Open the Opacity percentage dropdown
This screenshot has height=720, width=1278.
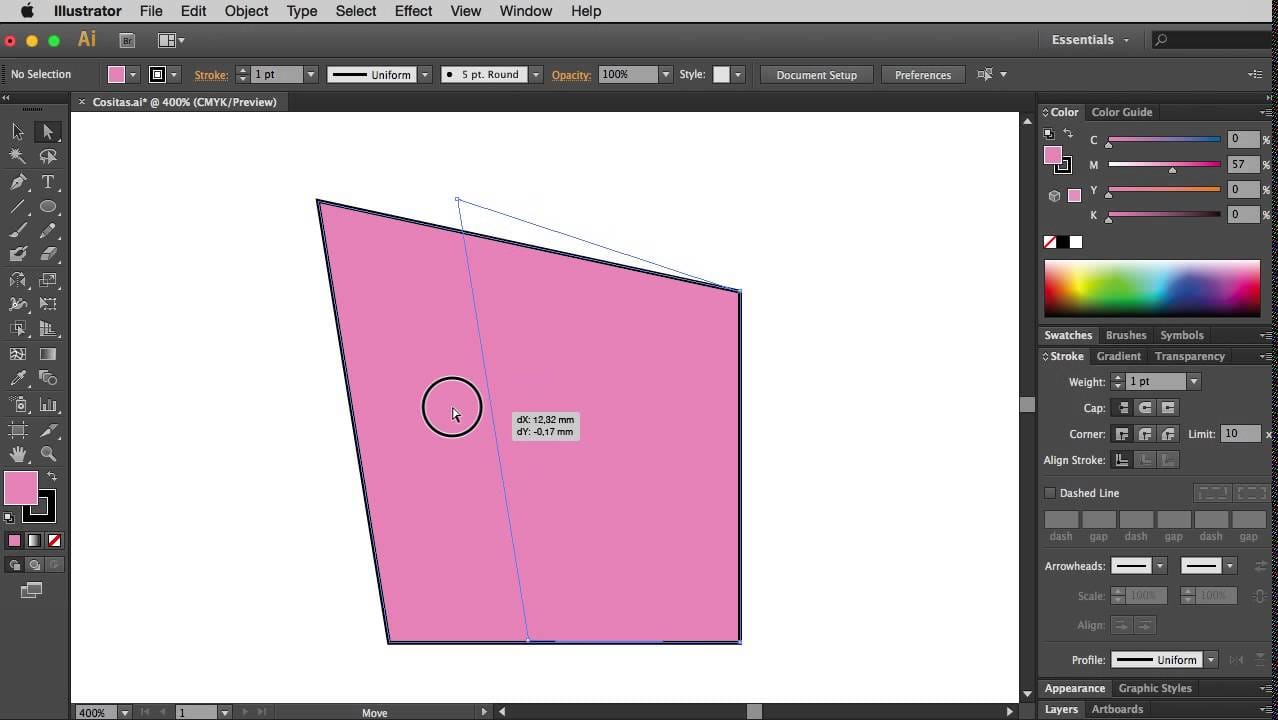[x=665, y=75]
